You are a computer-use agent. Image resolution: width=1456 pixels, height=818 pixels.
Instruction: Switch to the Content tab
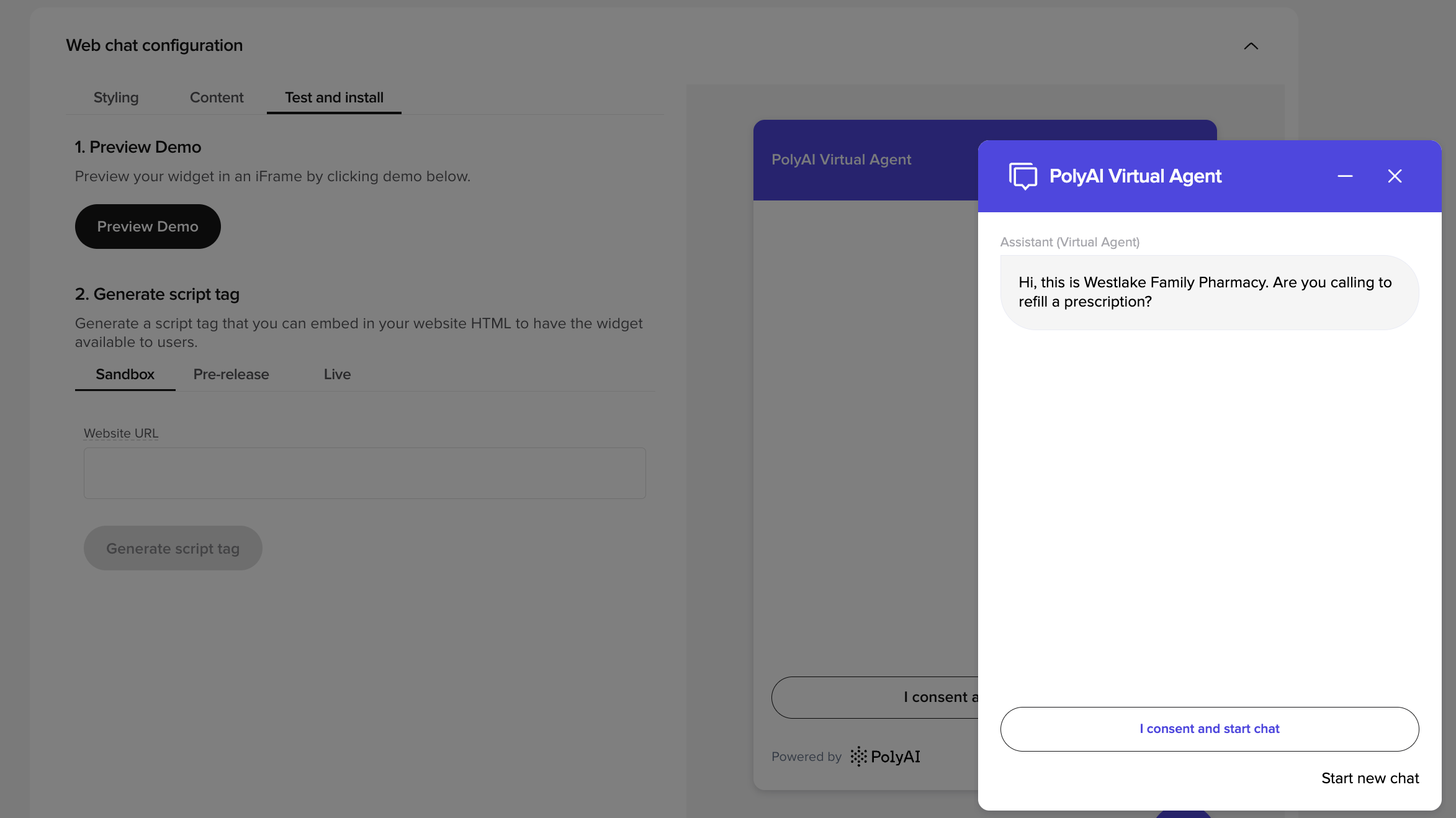click(216, 97)
